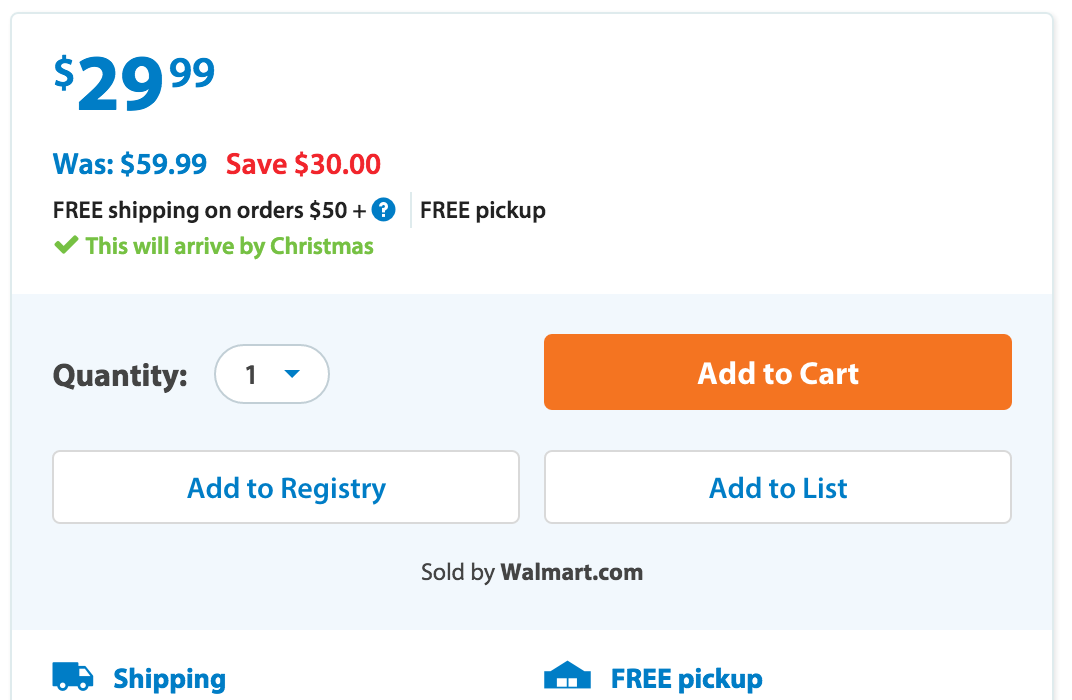The height and width of the screenshot is (700, 1072).
Task: Click the $29.99 current price
Action: [x=134, y=84]
